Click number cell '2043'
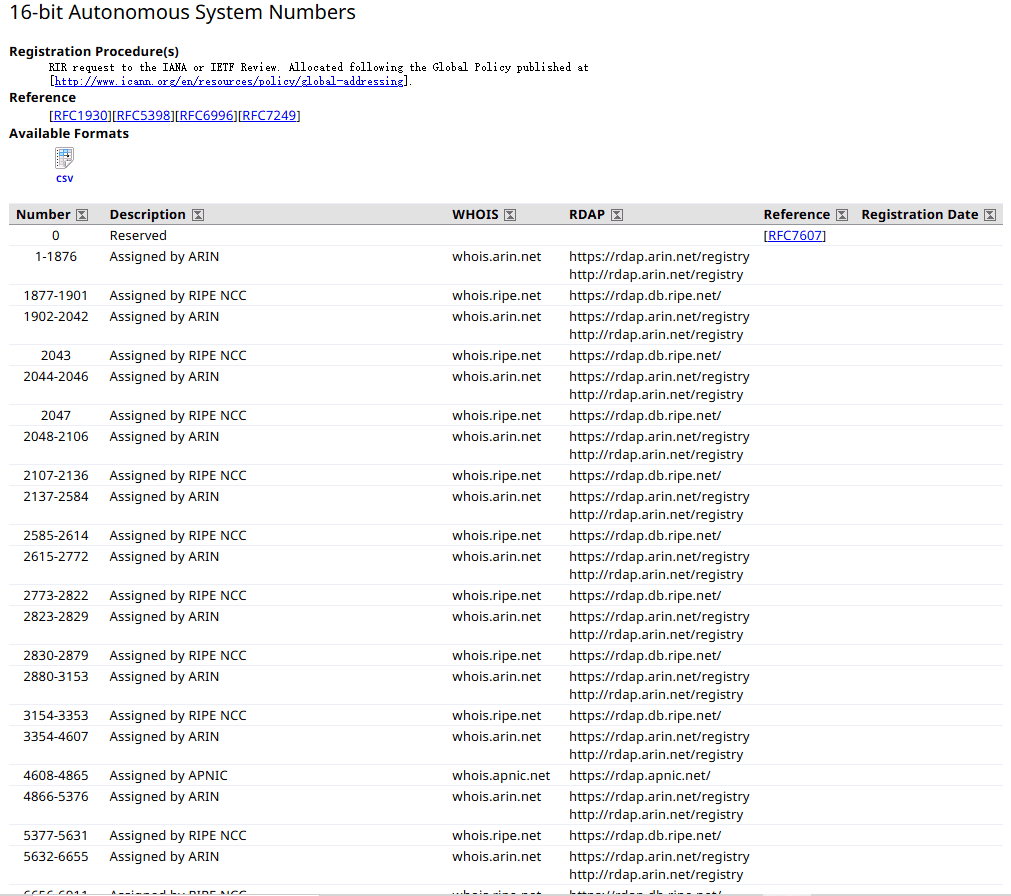This screenshot has height=896, width=1011. [x=55, y=355]
